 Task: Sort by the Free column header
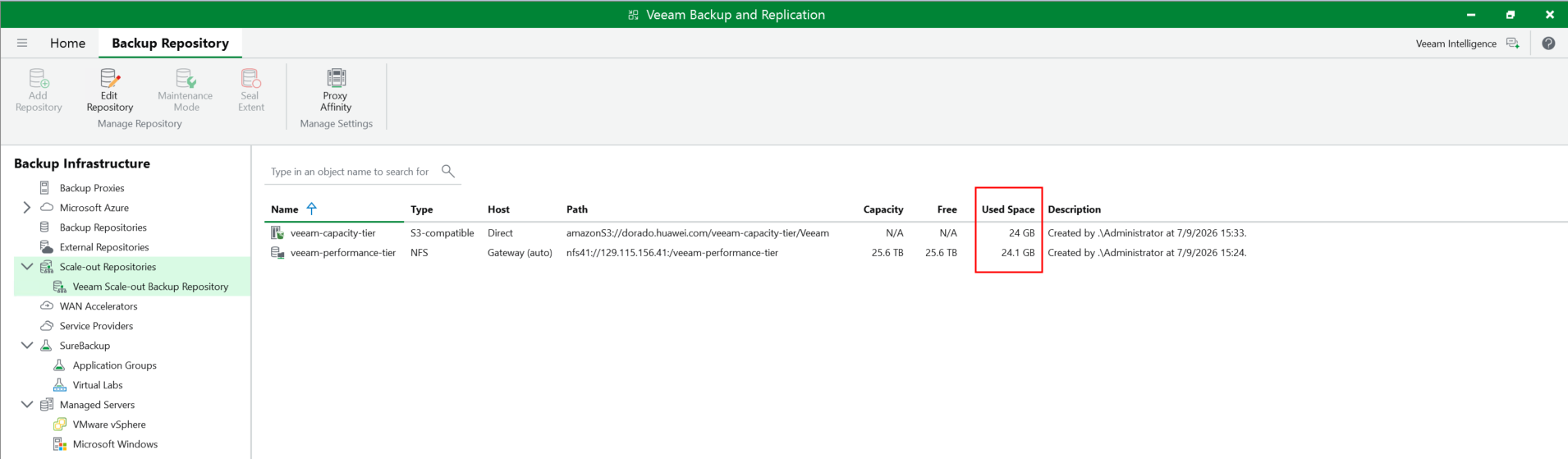947,209
